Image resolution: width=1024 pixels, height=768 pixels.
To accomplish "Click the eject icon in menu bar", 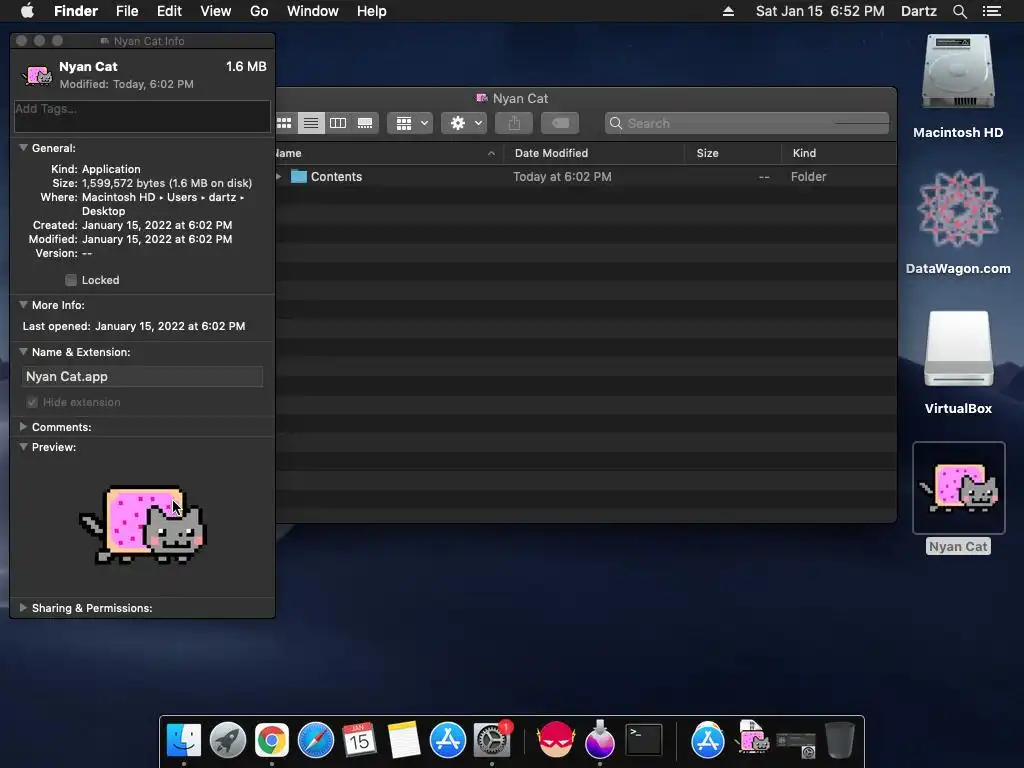I will pyautogui.click(x=728, y=11).
